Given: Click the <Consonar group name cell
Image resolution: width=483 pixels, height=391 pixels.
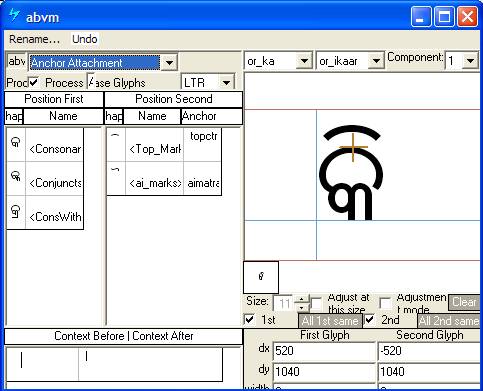Looking at the screenshot, I should pyautogui.click(x=55, y=145).
